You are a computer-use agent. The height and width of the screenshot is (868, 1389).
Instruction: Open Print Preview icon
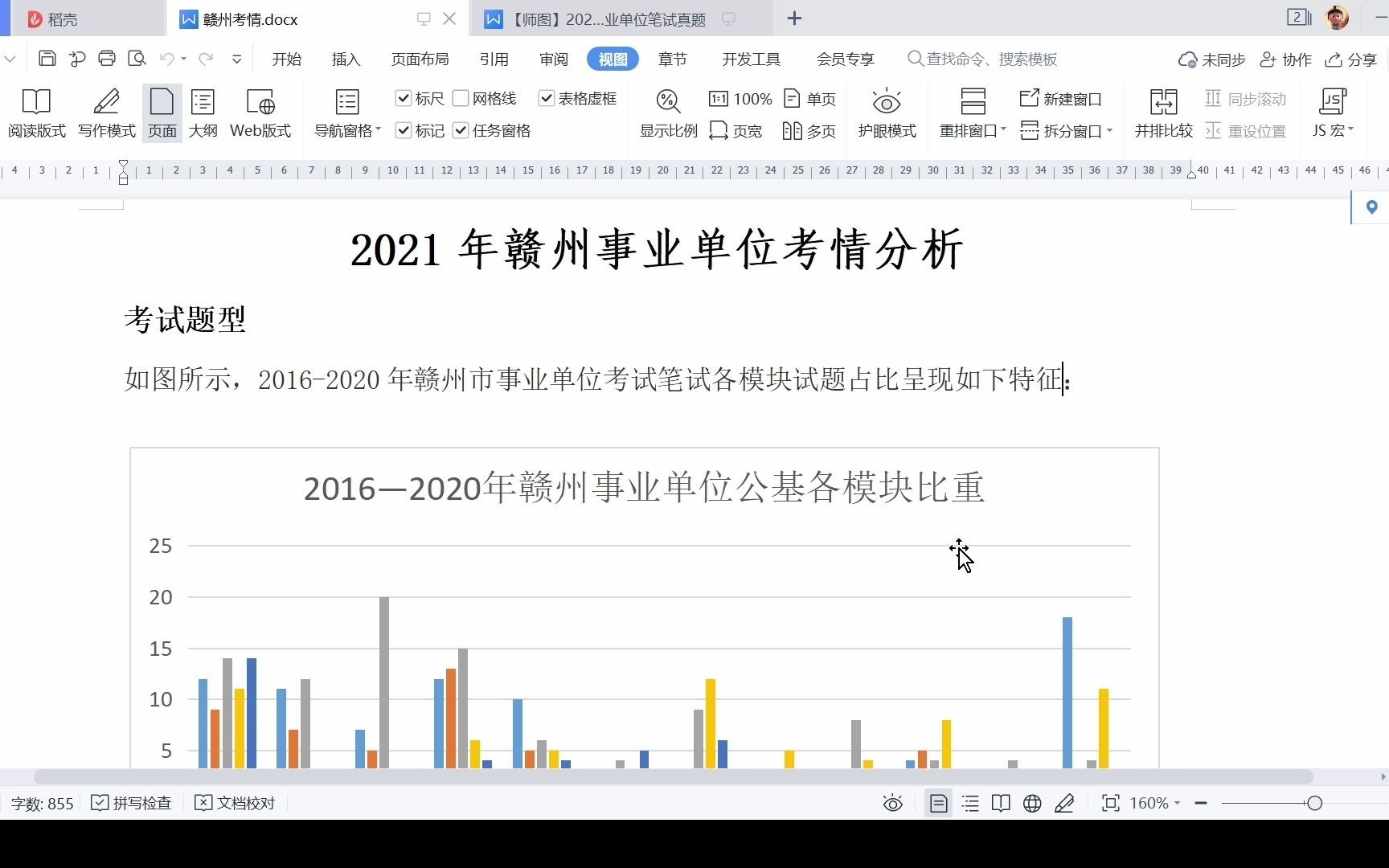click(x=137, y=59)
